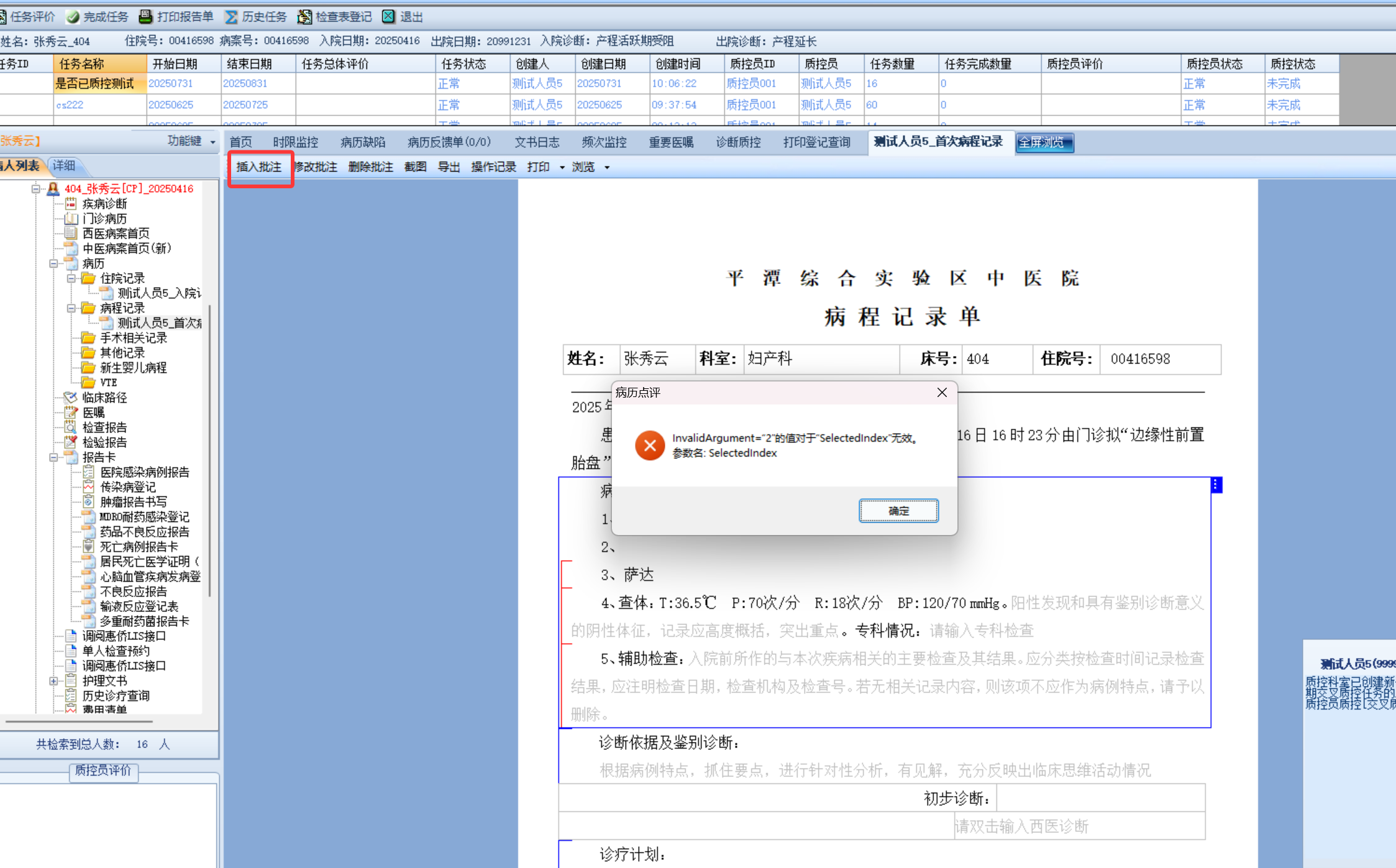The height and width of the screenshot is (868, 1396).
Task: Click the 完成任务 green checkmark icon
Action: tap(73, 17)
